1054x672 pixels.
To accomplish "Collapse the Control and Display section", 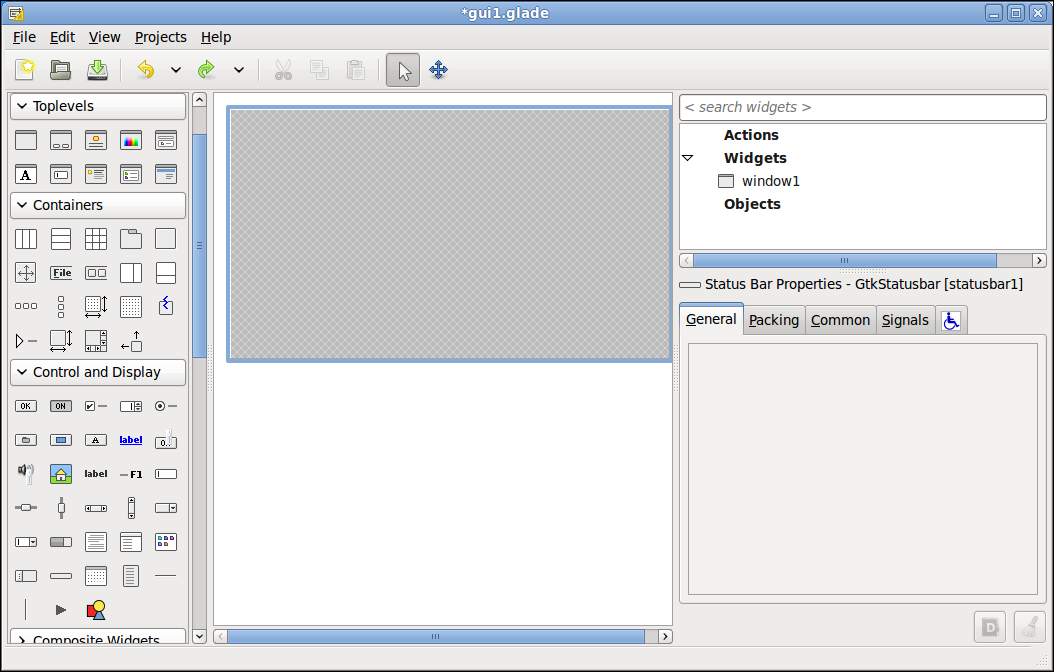I will tap(98, 372).
